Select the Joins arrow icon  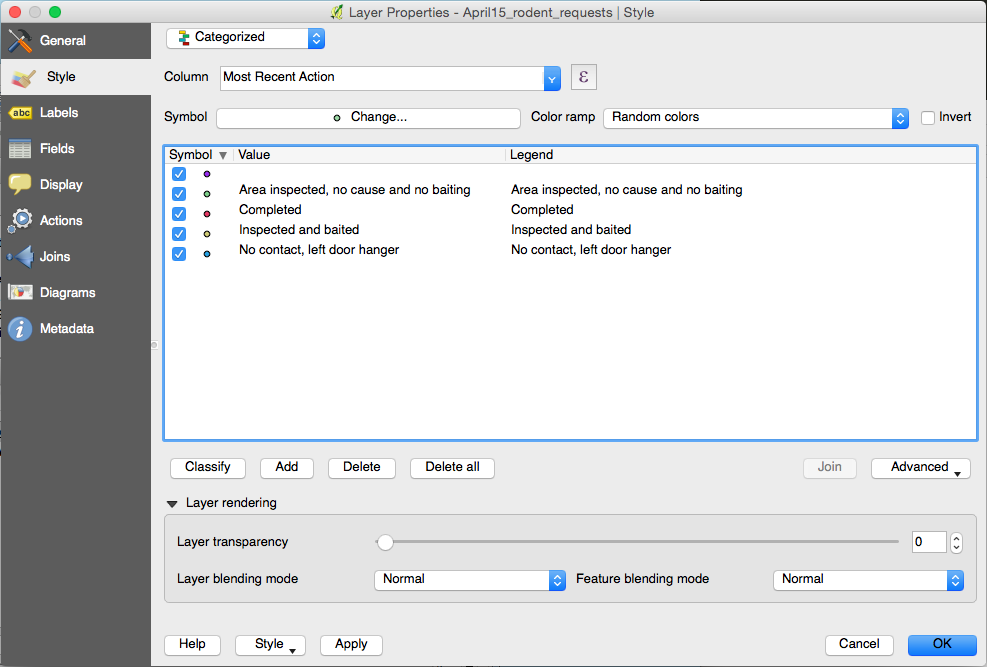(20, 257)
